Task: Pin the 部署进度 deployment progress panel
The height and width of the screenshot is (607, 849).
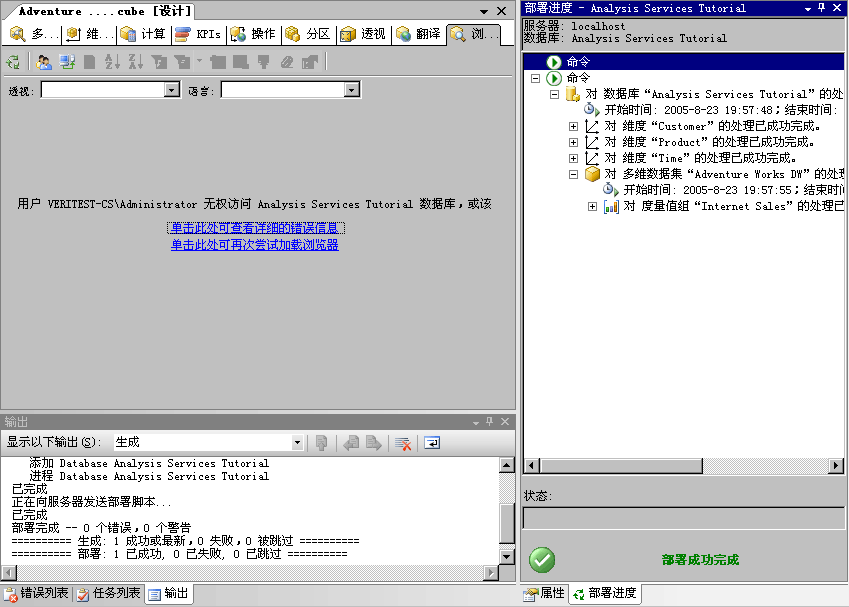Action: (x=821, y=8)
